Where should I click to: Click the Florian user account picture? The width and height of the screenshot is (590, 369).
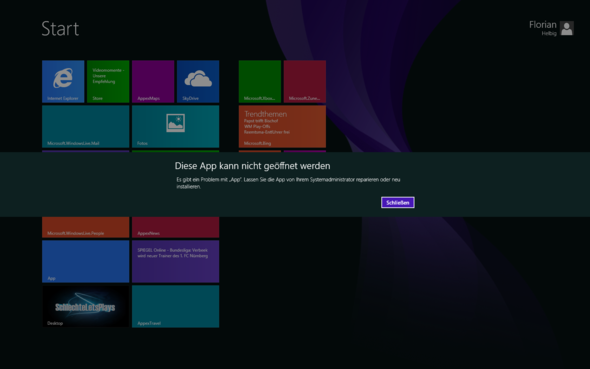click(567, 28)
